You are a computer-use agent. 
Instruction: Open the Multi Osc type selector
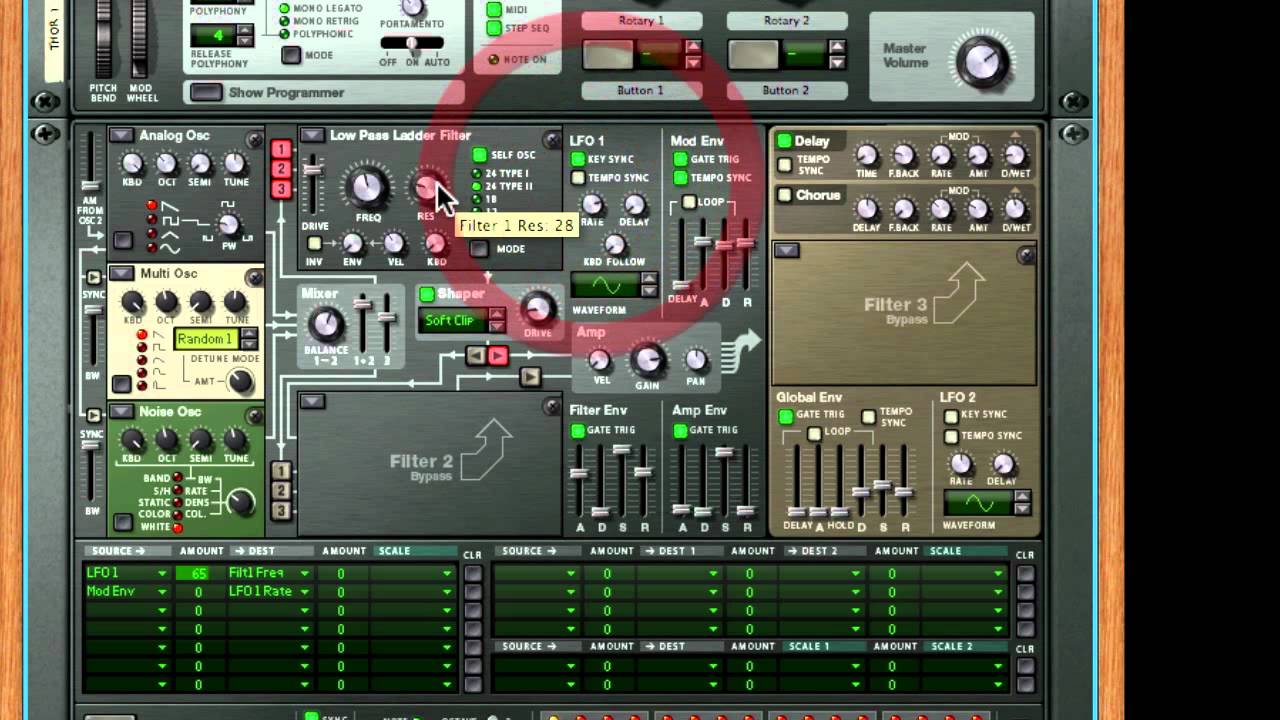click(x=121, y=273)
